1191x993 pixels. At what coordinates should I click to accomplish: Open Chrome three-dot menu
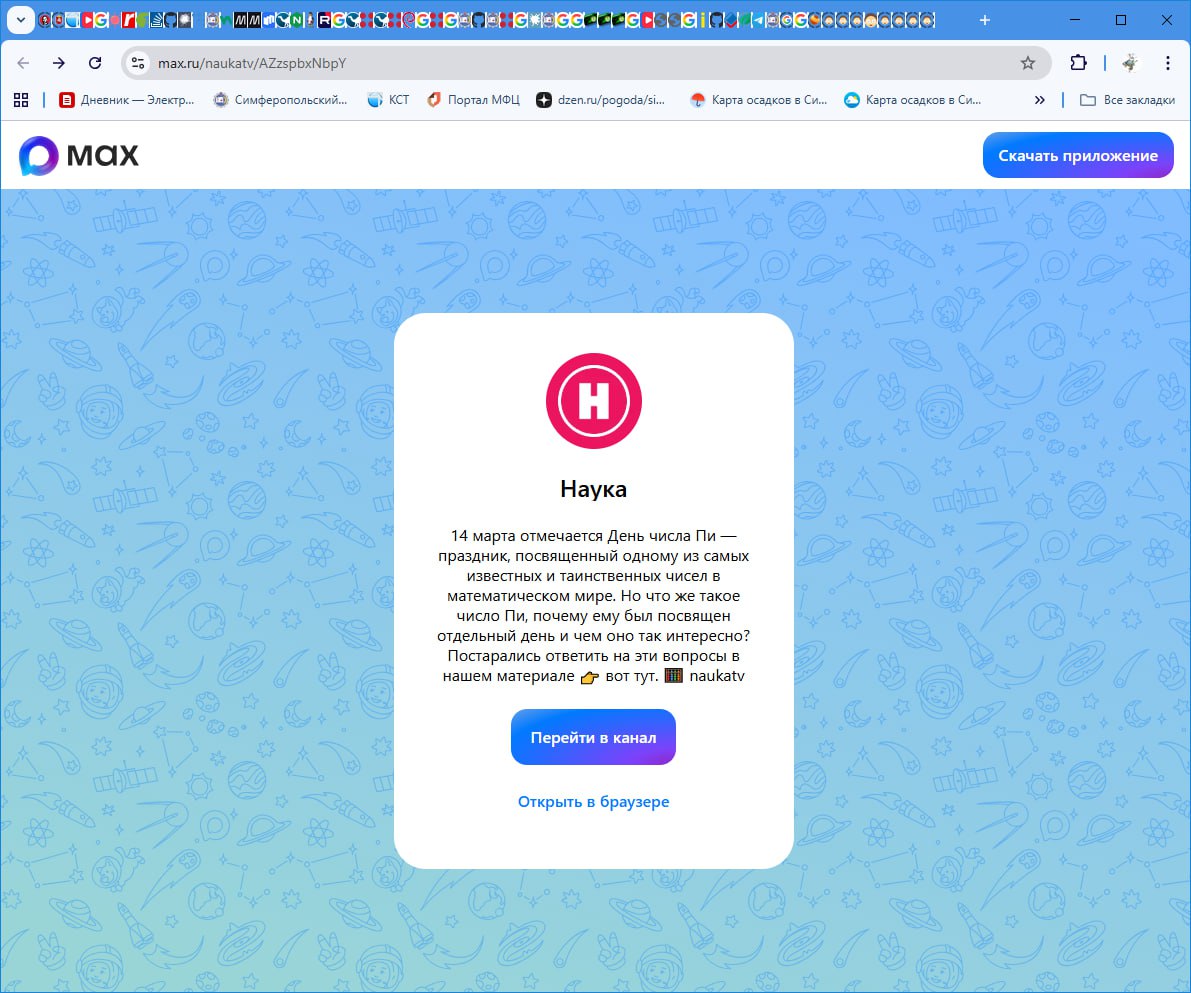(x=1167, y=63)
